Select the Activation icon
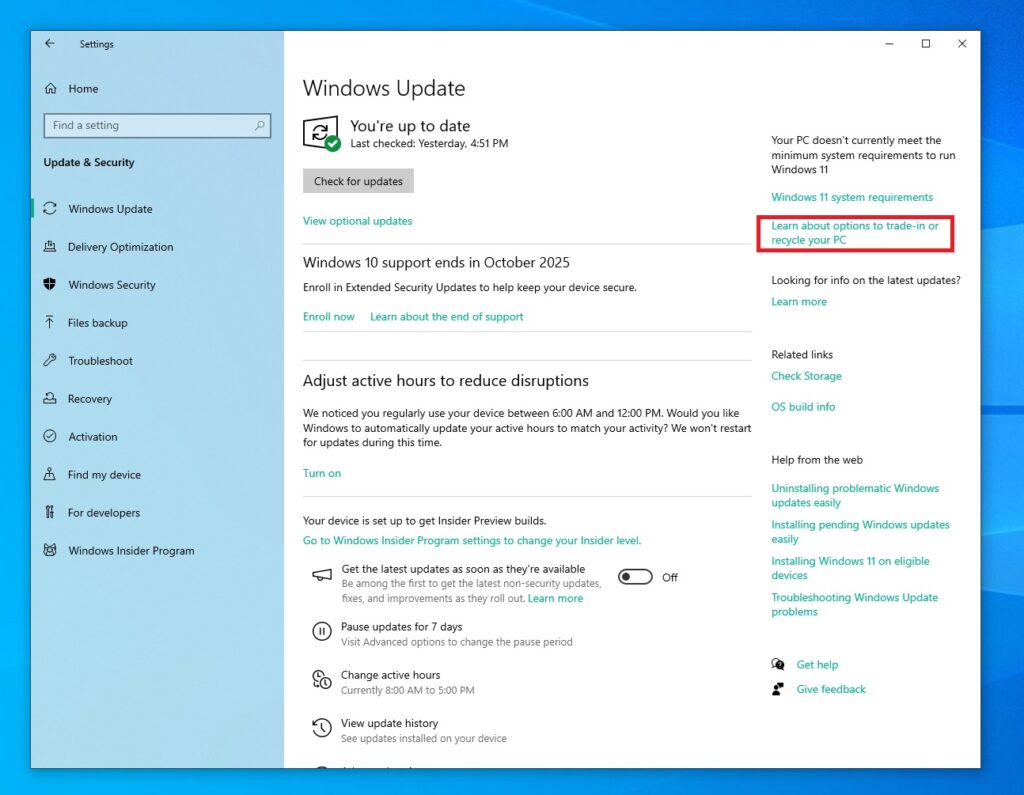The width and height of the screenshot is (1024, 795). click(x=52, y=437)
